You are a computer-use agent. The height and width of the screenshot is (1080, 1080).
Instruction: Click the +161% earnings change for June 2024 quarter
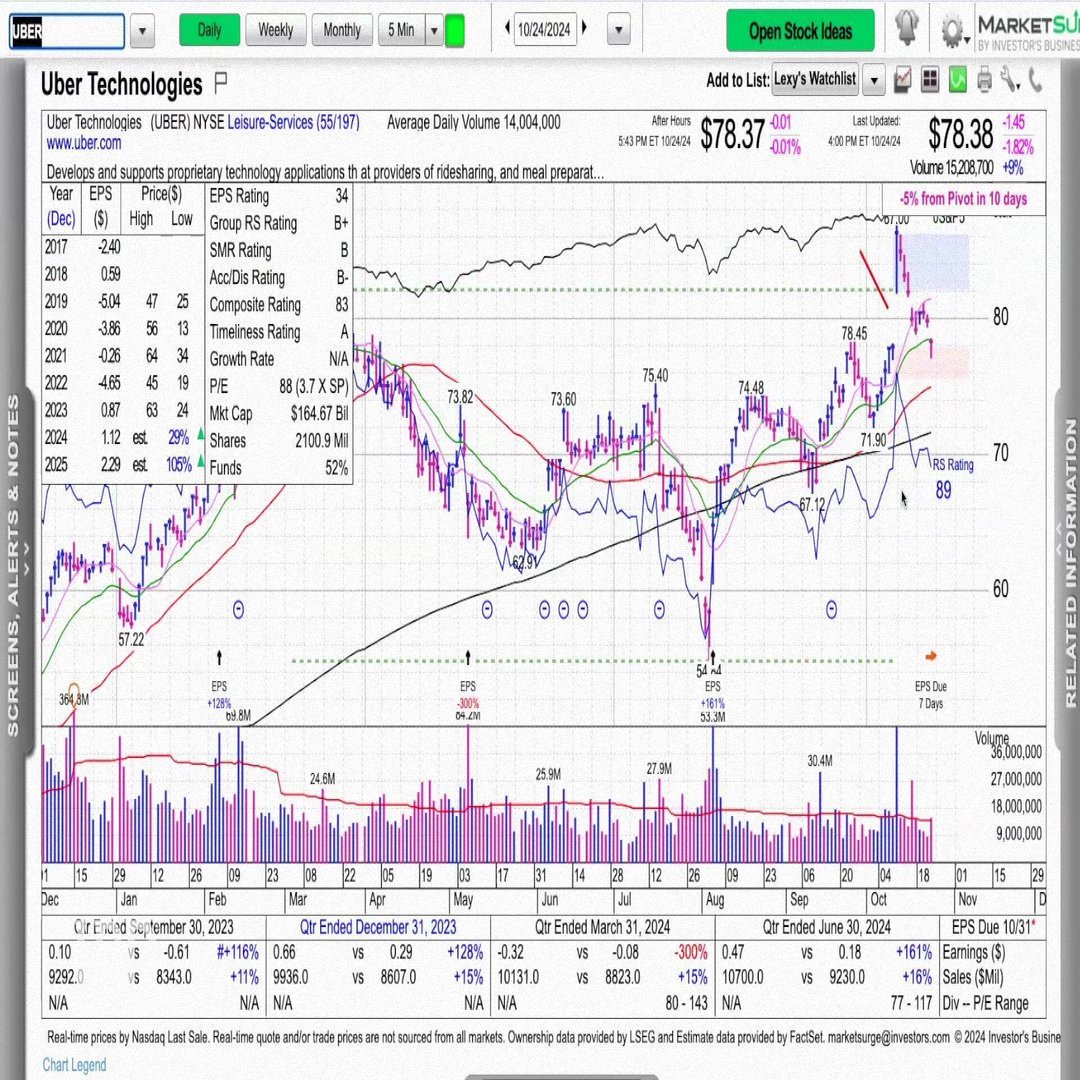click(x=913, y=953)
